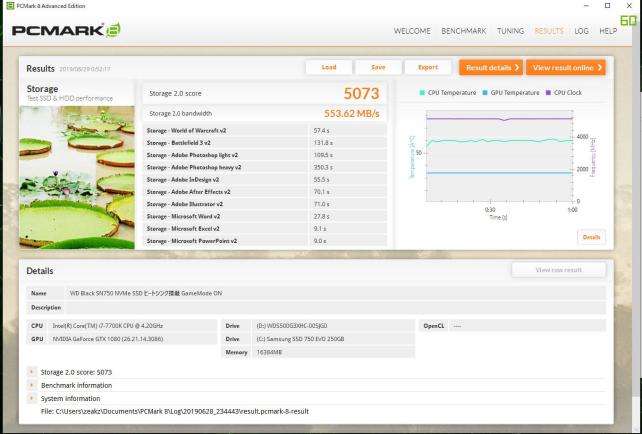Select Storage - Adobe InDesign v2 row

pos(264,180)
